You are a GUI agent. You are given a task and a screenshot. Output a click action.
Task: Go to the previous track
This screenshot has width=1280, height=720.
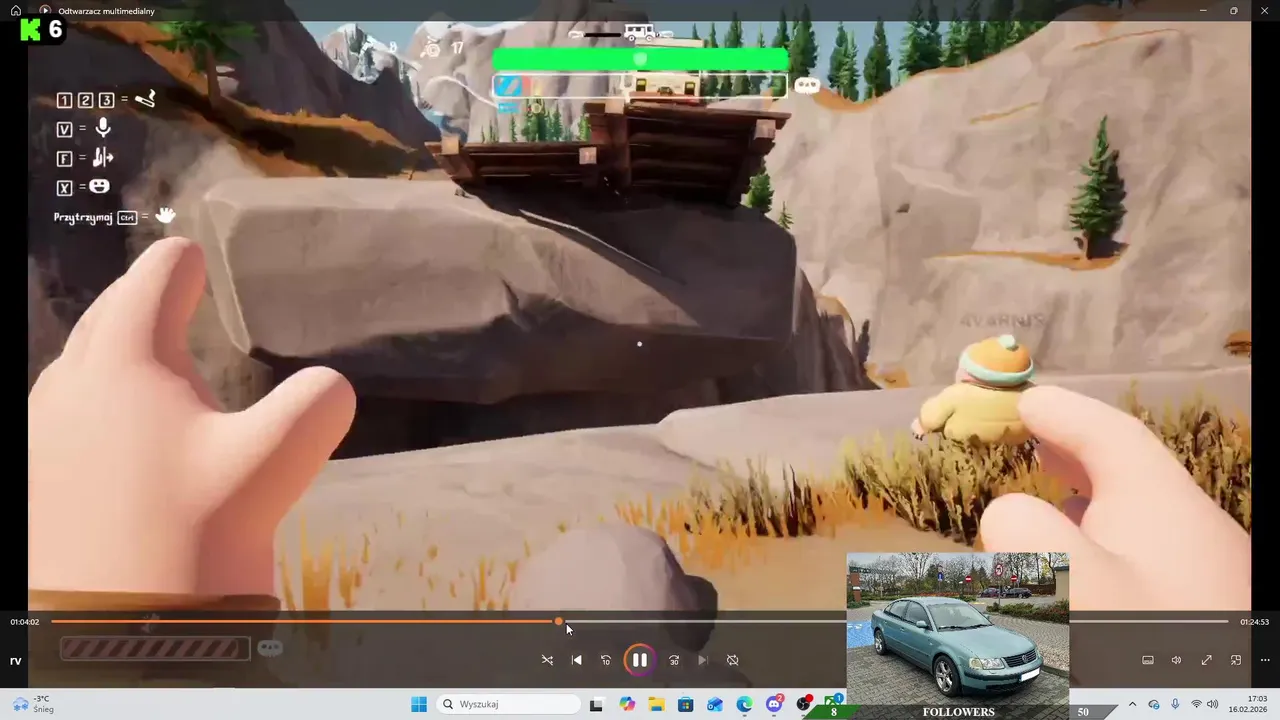click(576, 660)
